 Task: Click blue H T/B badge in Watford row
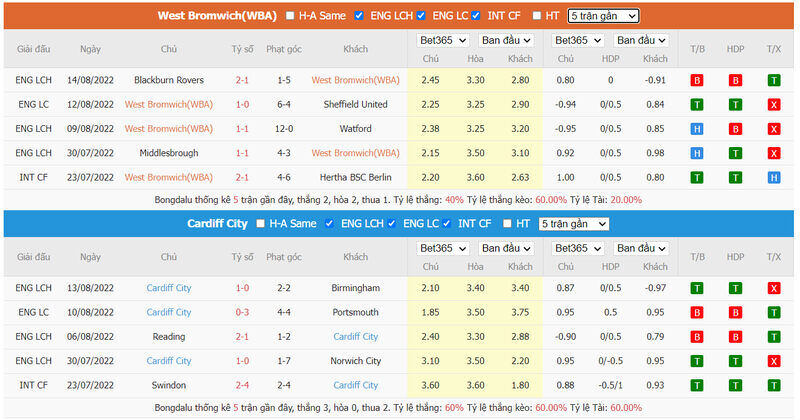point(696,129)
